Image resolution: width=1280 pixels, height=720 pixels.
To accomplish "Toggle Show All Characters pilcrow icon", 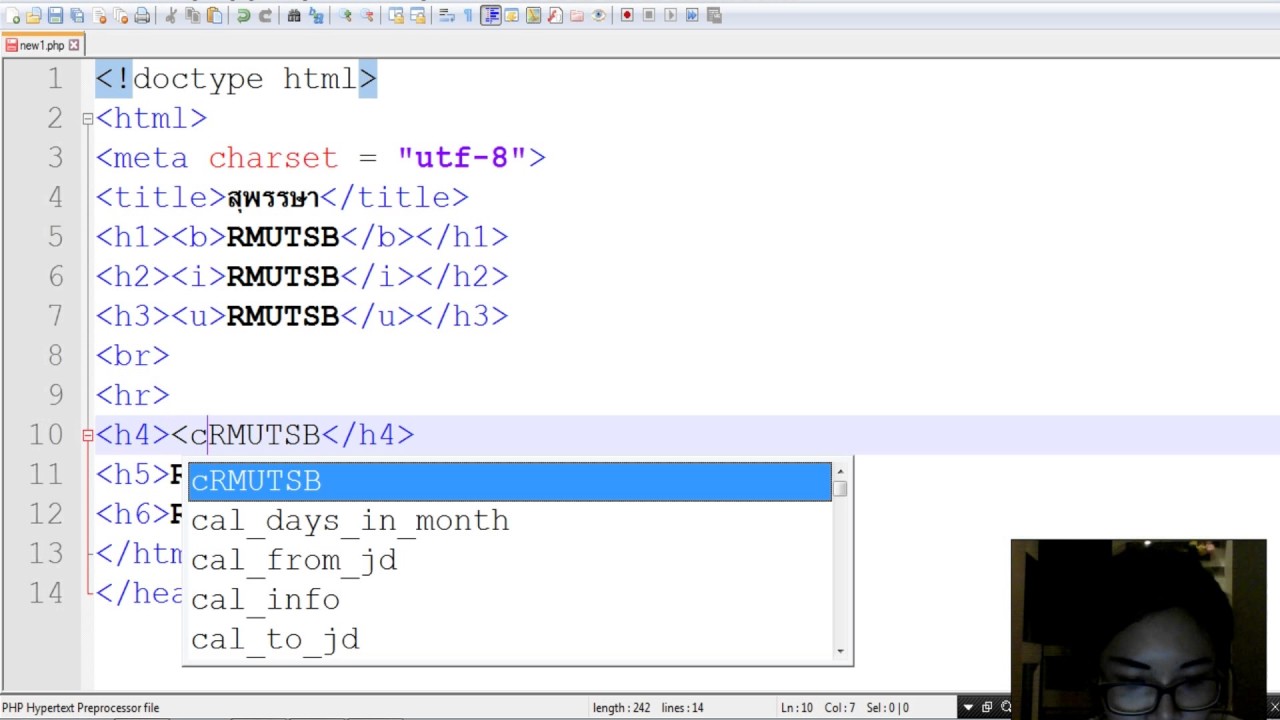I will (x=468, y=15).
